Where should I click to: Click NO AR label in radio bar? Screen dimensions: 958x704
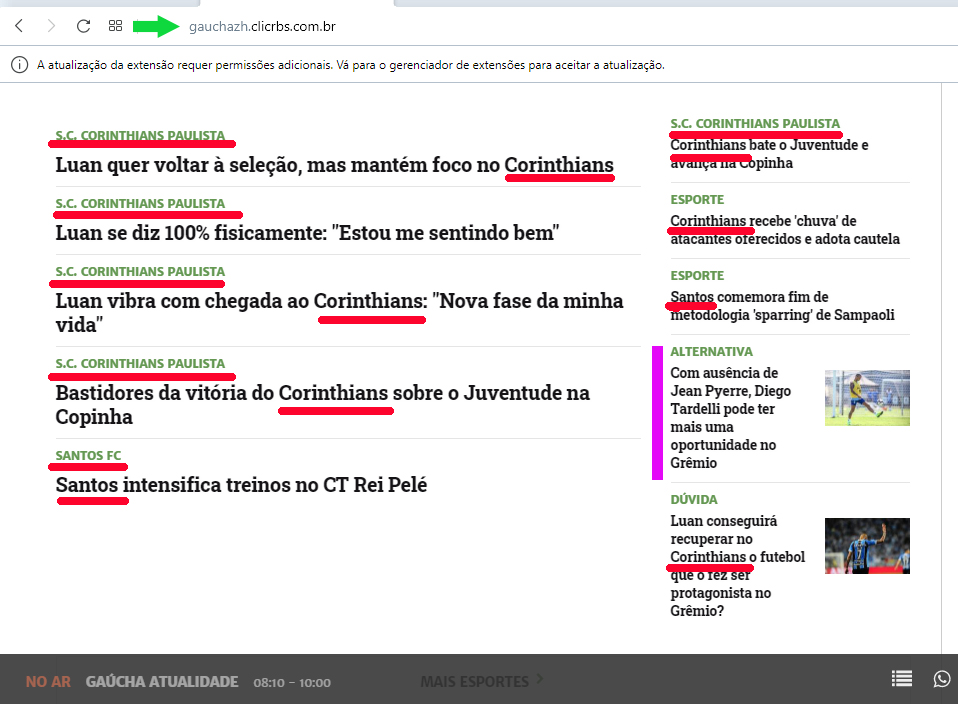[x=48, y=681]
